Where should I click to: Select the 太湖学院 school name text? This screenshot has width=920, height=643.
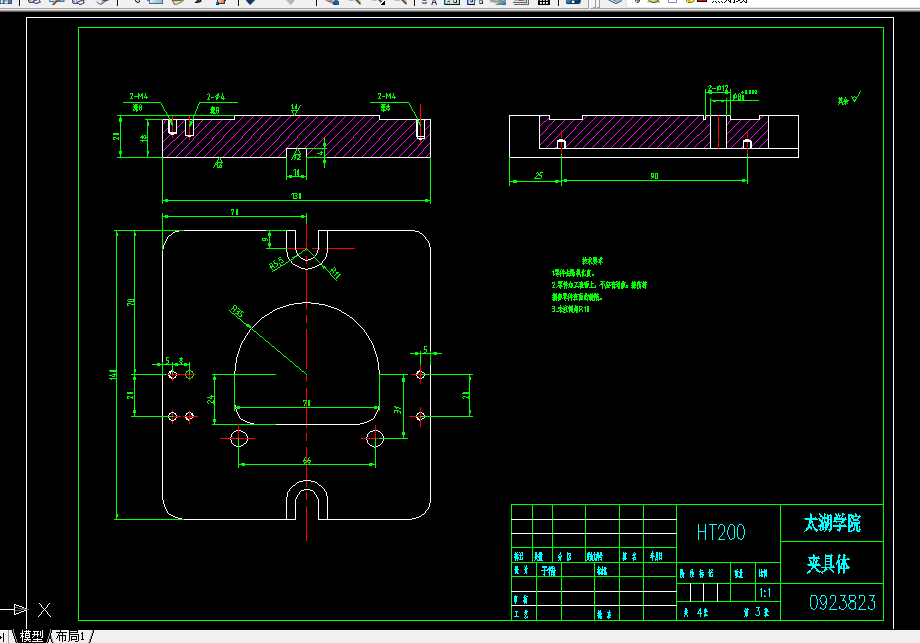(831, 523)
